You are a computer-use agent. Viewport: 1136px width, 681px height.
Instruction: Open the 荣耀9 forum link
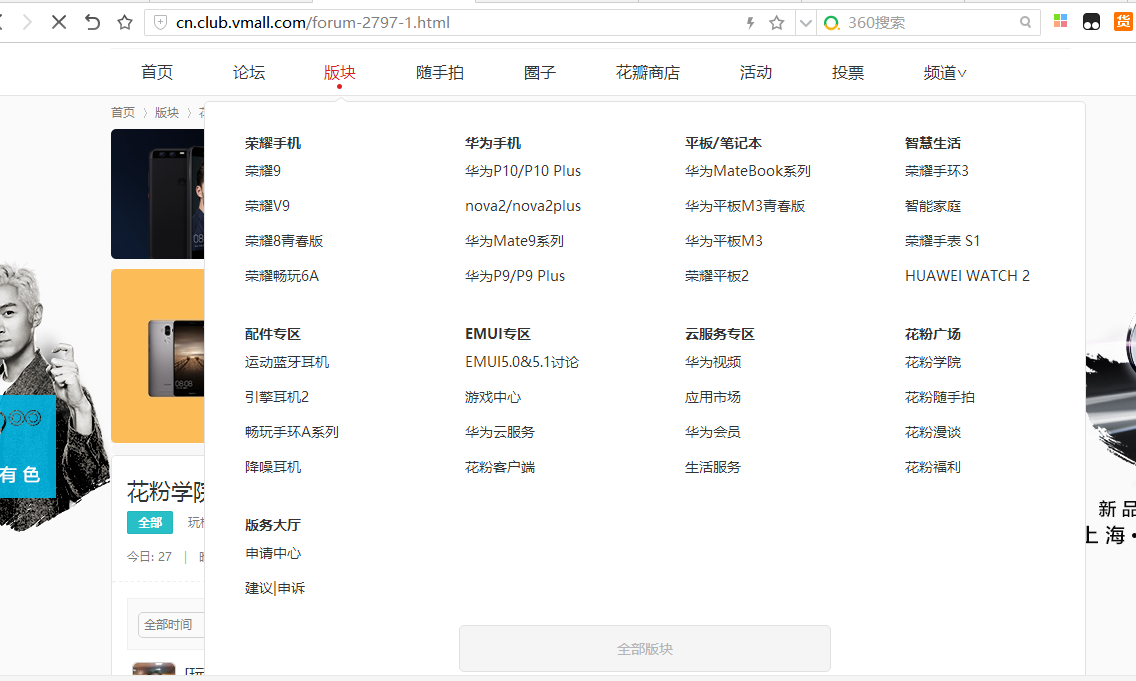263,171
